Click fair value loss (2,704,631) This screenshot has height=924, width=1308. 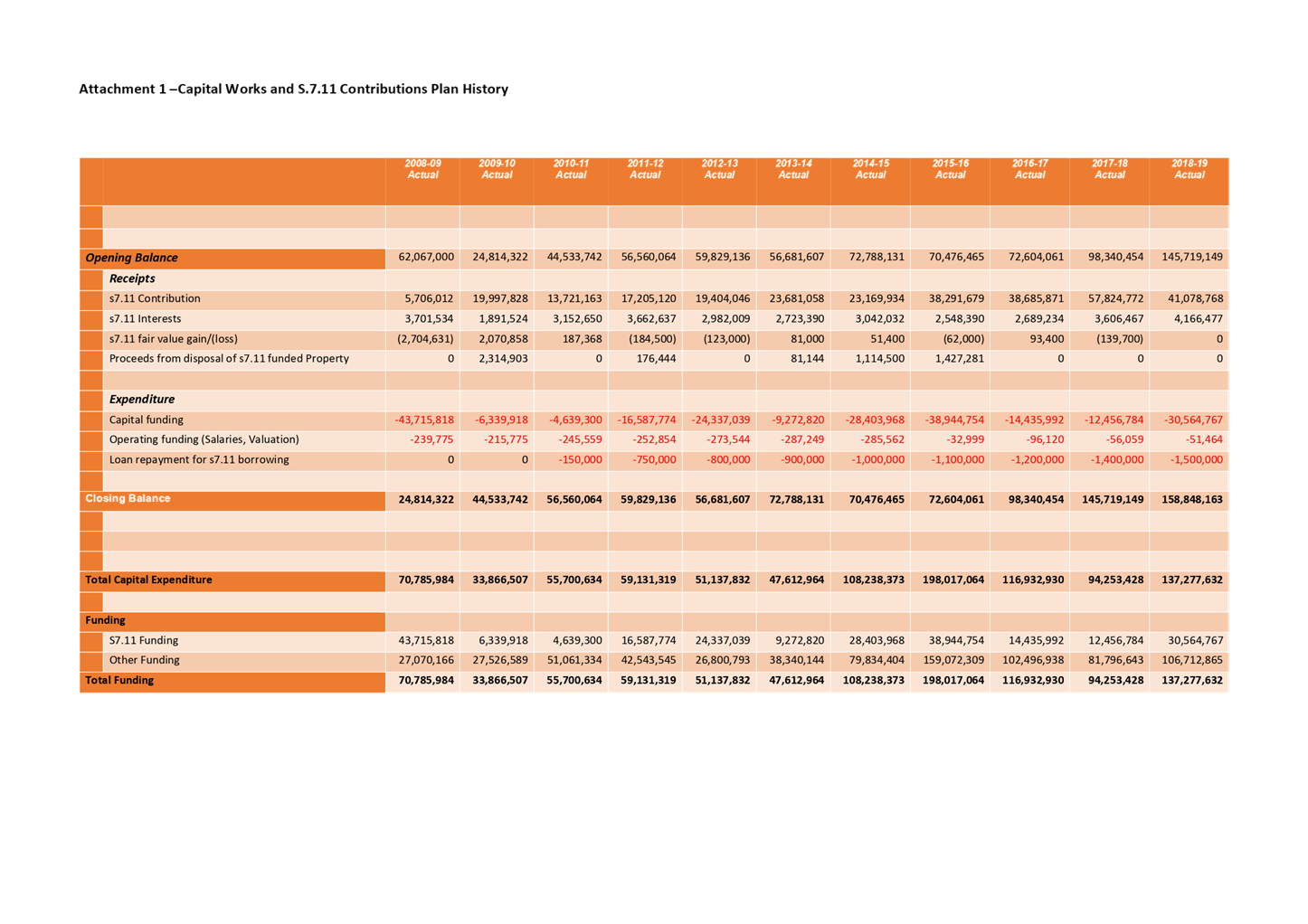[x=425, y=339]
